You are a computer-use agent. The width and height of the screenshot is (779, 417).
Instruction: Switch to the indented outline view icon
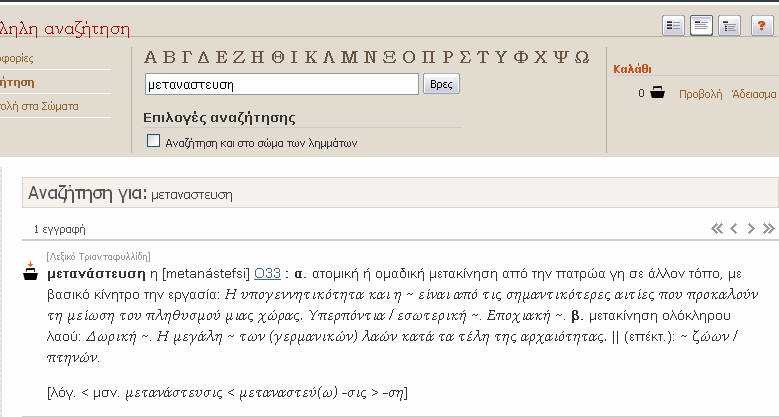[729, 25]
